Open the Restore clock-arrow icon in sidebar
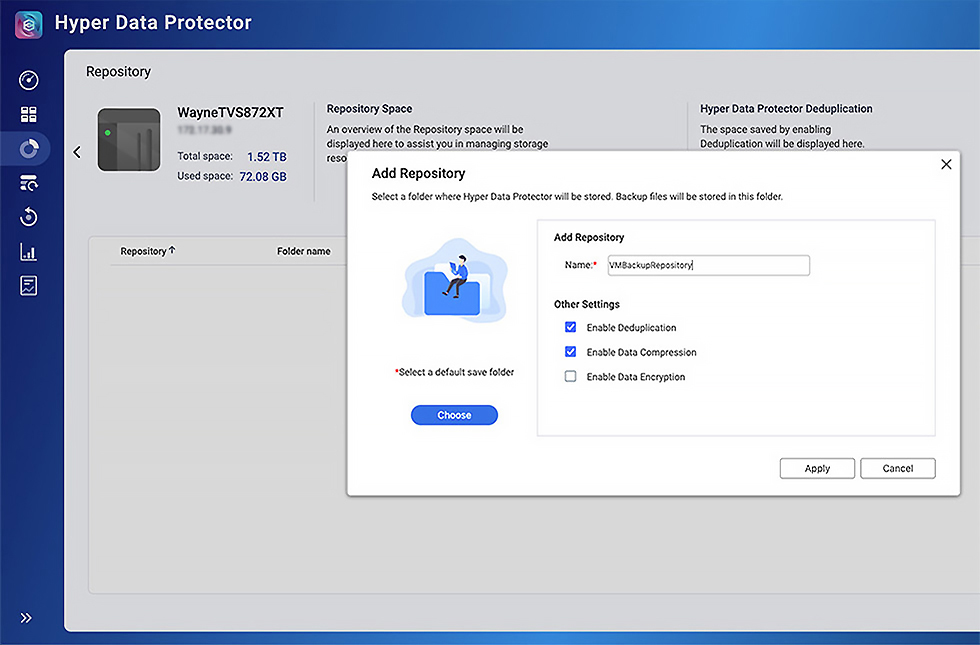980x645 pixels. coord(29,217)
